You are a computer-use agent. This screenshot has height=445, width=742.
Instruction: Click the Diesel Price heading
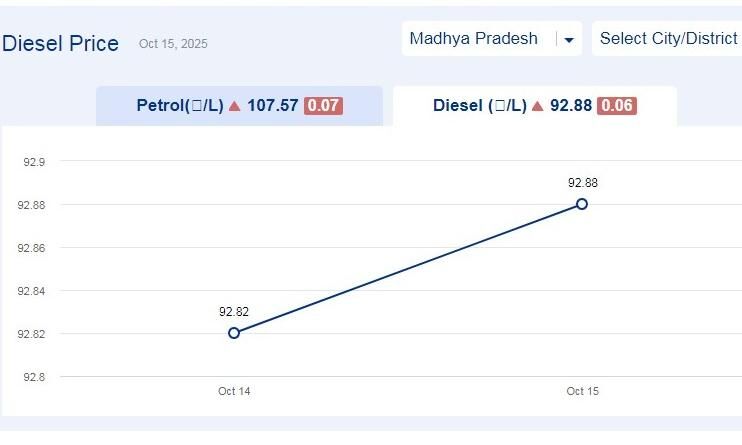61,44
